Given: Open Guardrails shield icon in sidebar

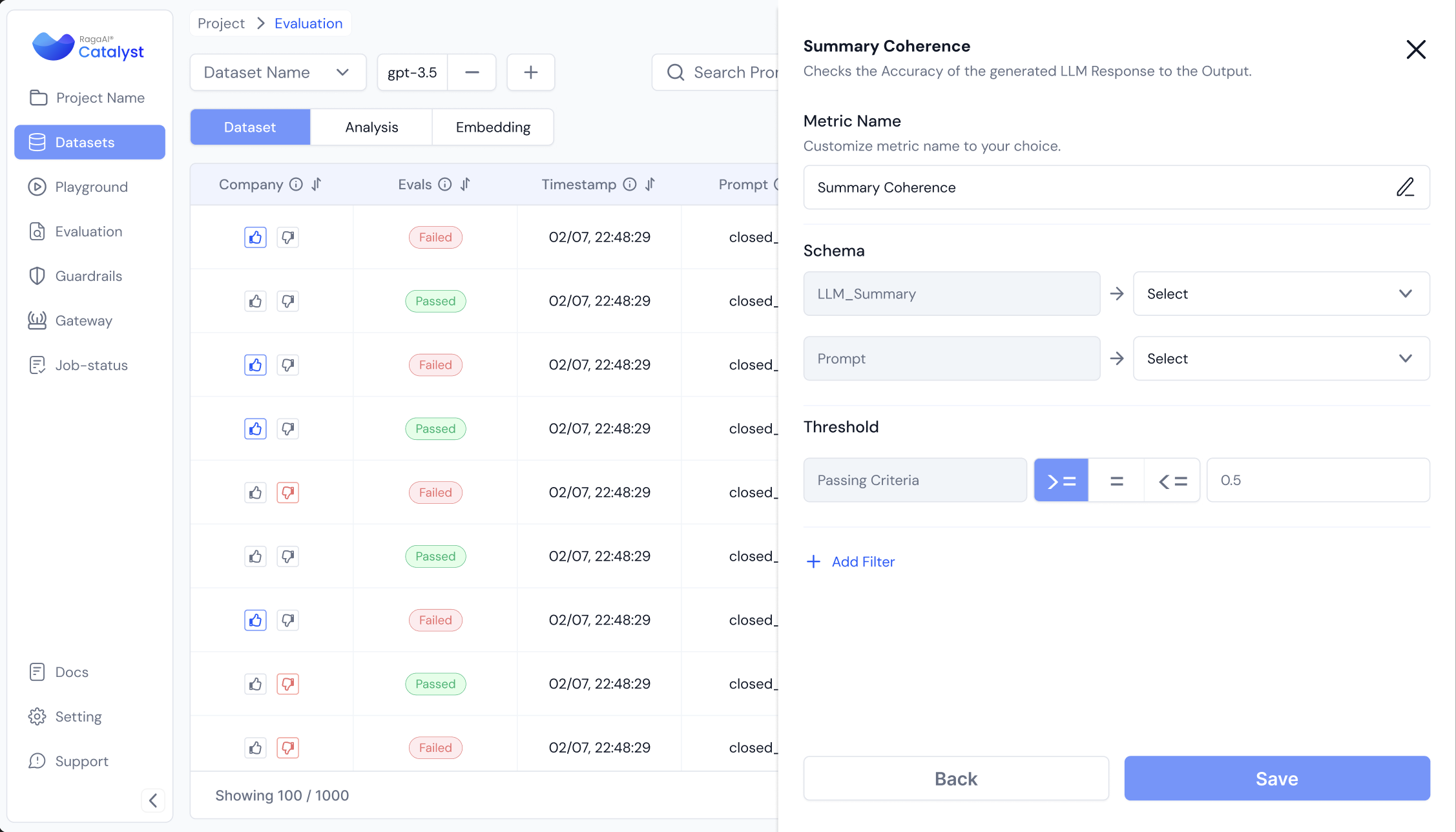Looking at the screenshot, I should [x=37, y=276].
